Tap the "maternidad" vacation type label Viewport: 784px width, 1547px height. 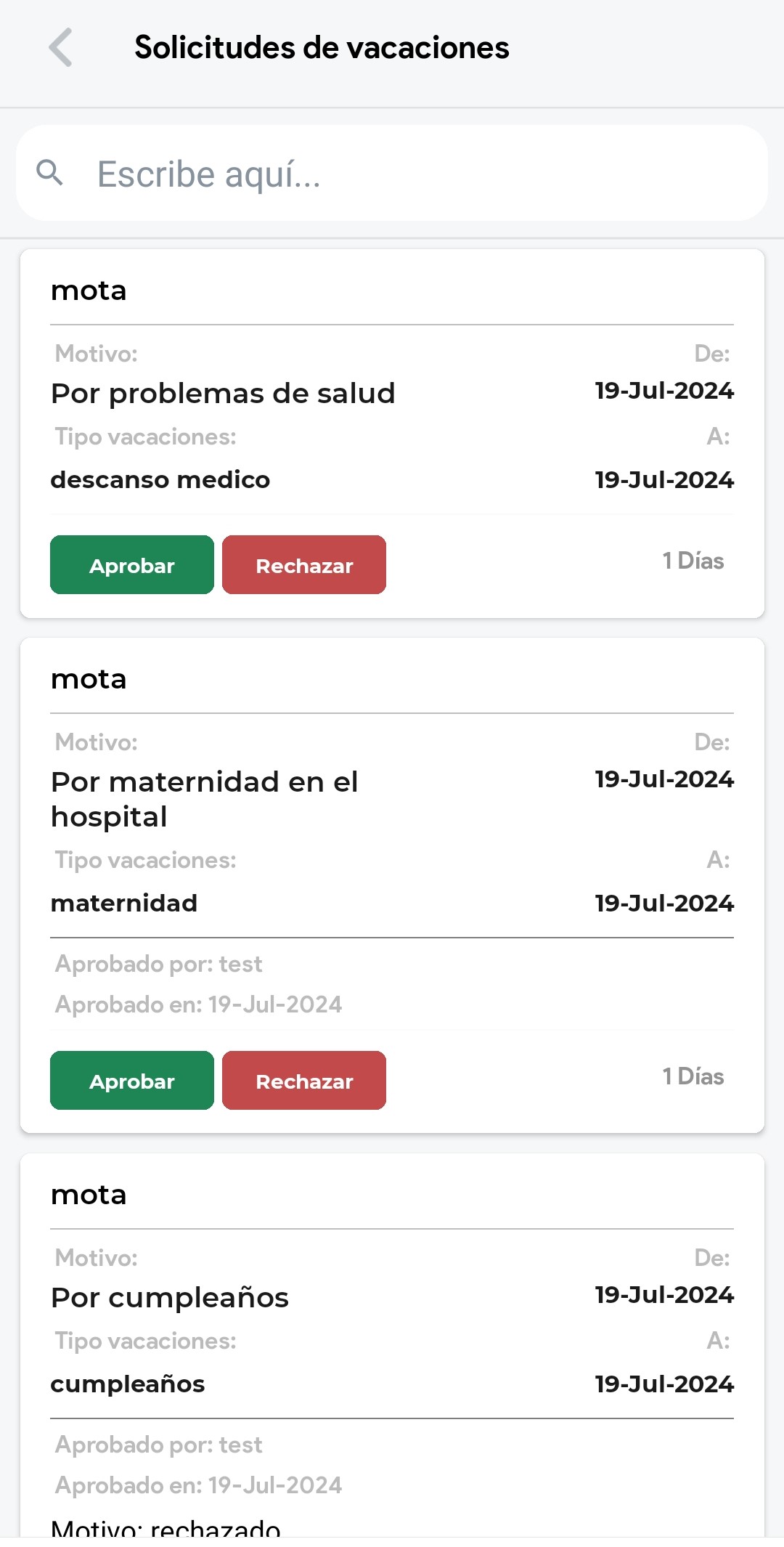124,904
